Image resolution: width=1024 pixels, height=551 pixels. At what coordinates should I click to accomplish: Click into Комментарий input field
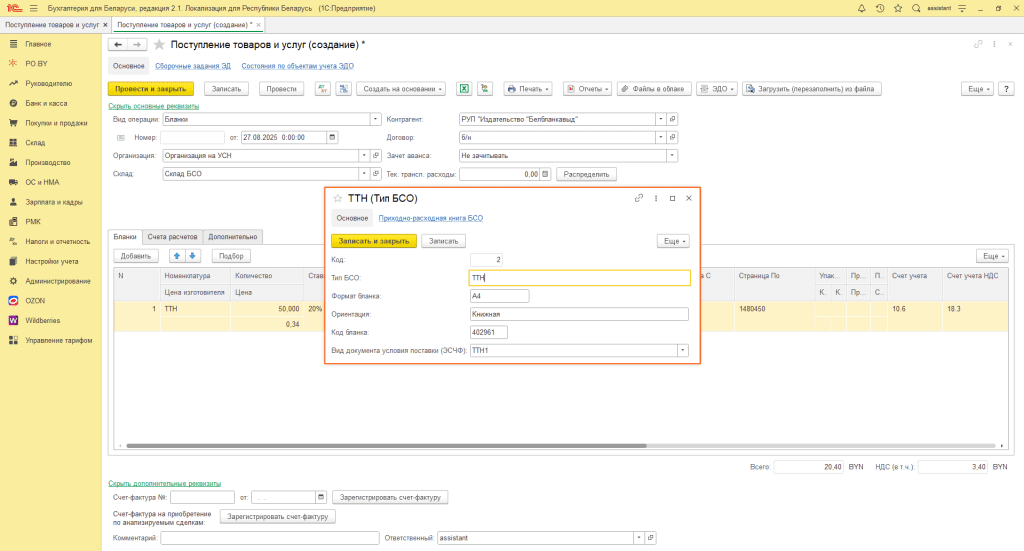point(270,538)
